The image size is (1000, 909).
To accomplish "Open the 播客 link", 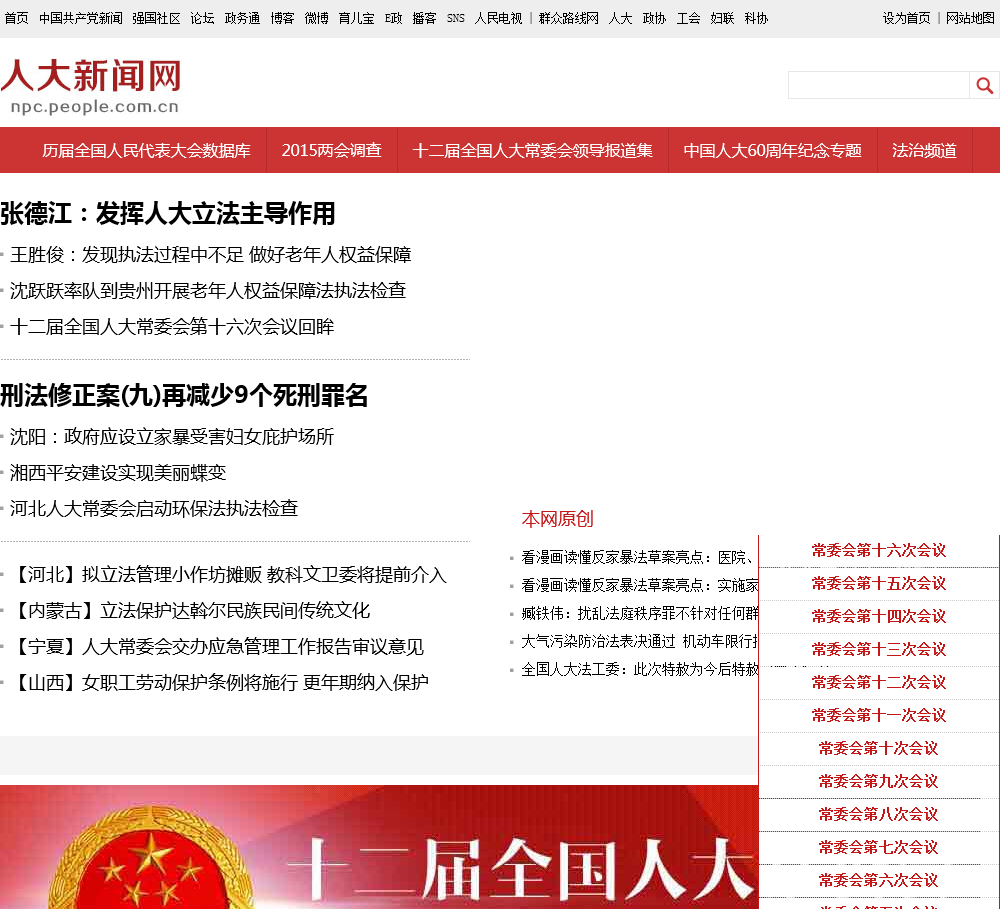I will pos(424,18).
